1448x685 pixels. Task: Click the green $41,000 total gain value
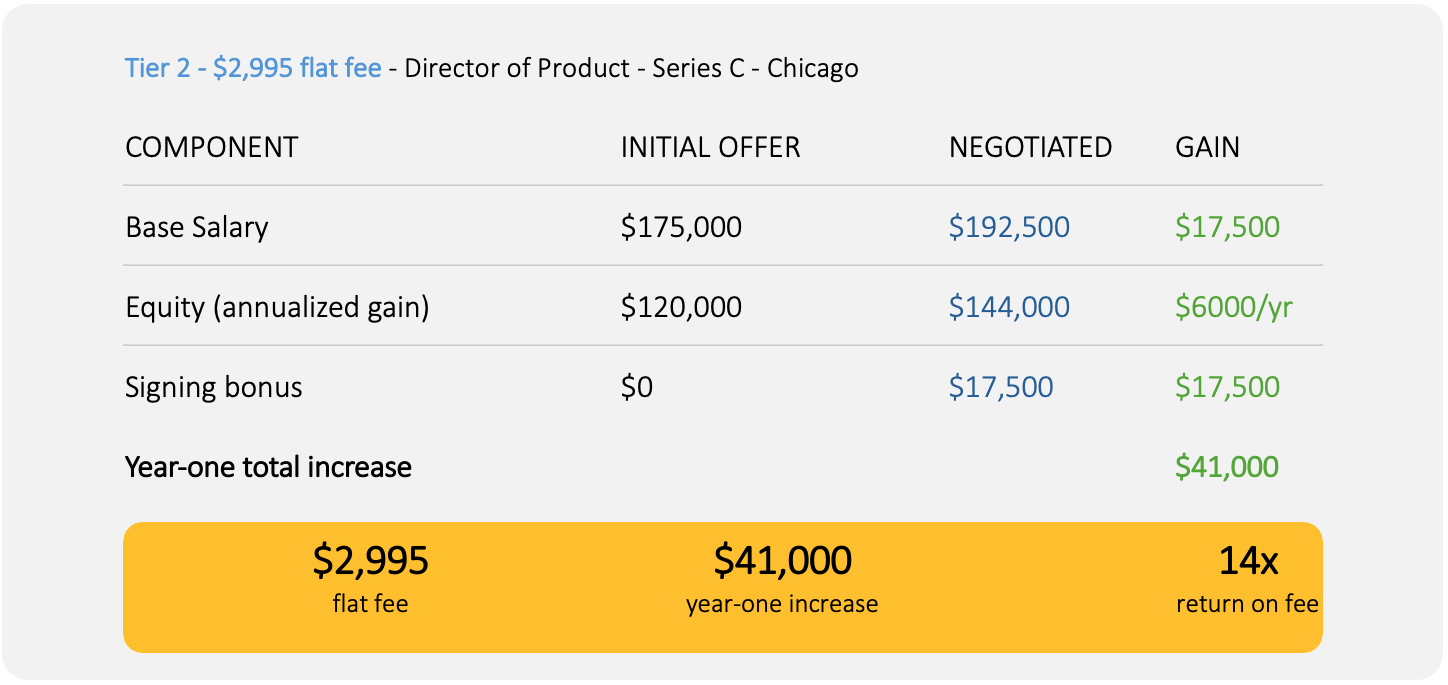coord(1227,467)
